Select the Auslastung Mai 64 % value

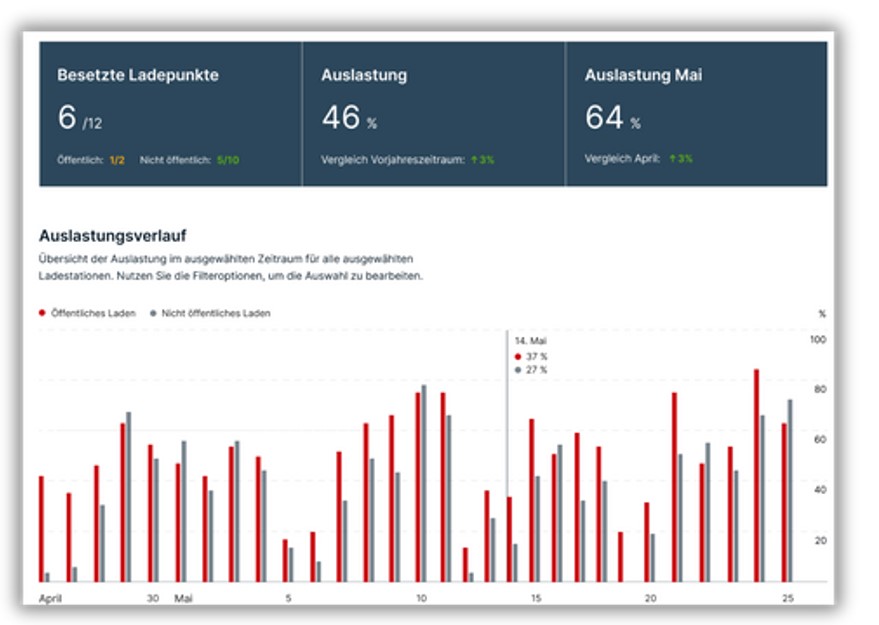pos(612,118)
